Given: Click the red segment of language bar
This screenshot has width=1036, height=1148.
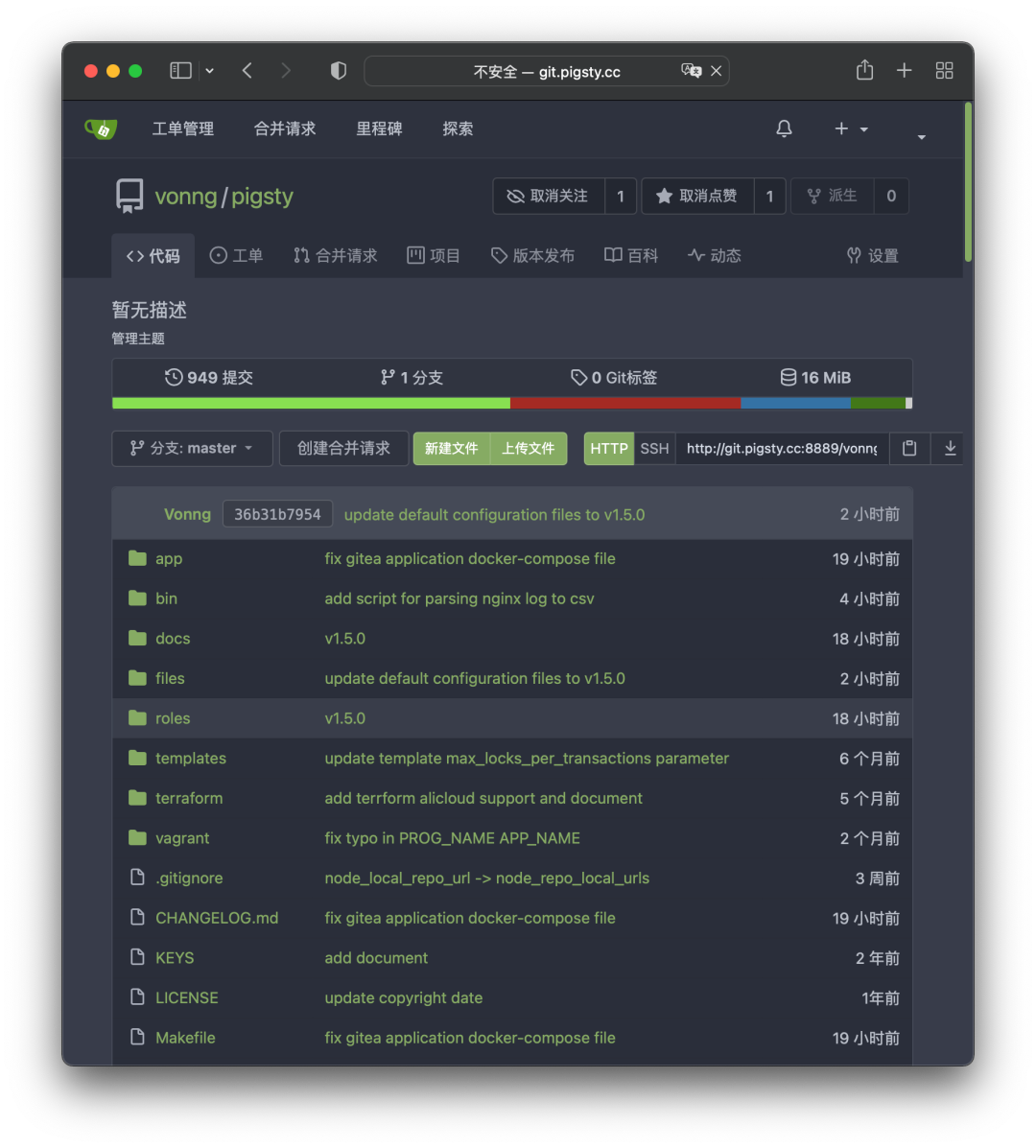Looking at the screenshot, I should [x=624, y=403].
